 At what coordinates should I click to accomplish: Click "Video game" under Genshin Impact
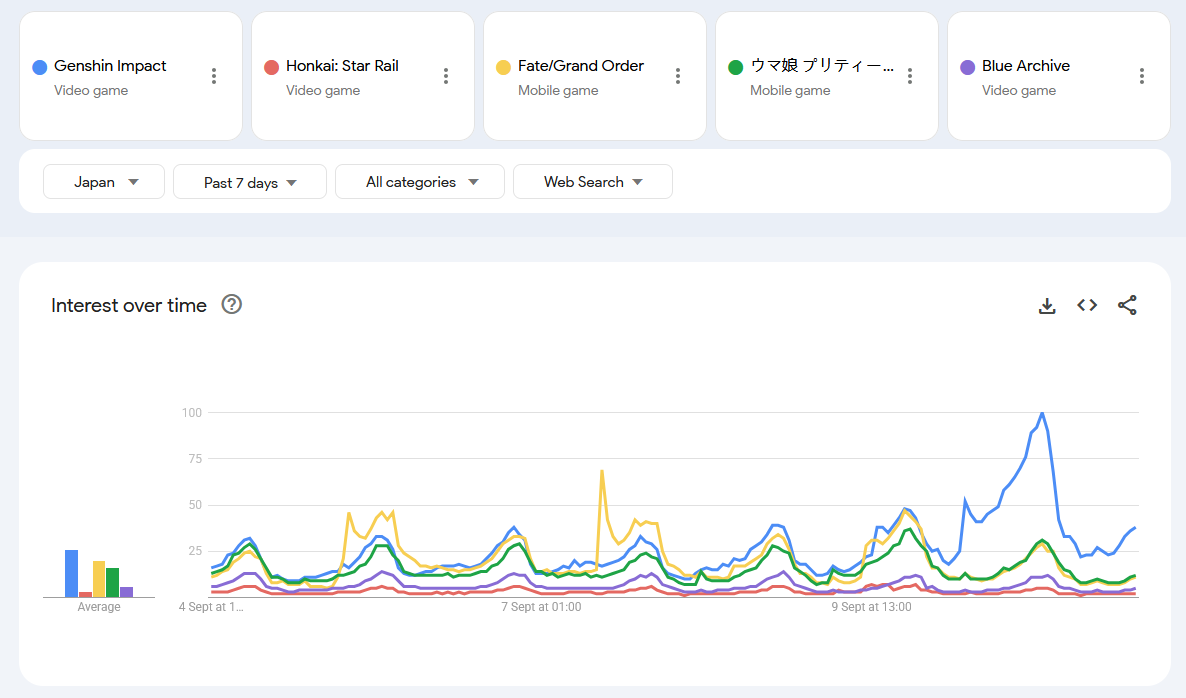click(x=91, y=91)
